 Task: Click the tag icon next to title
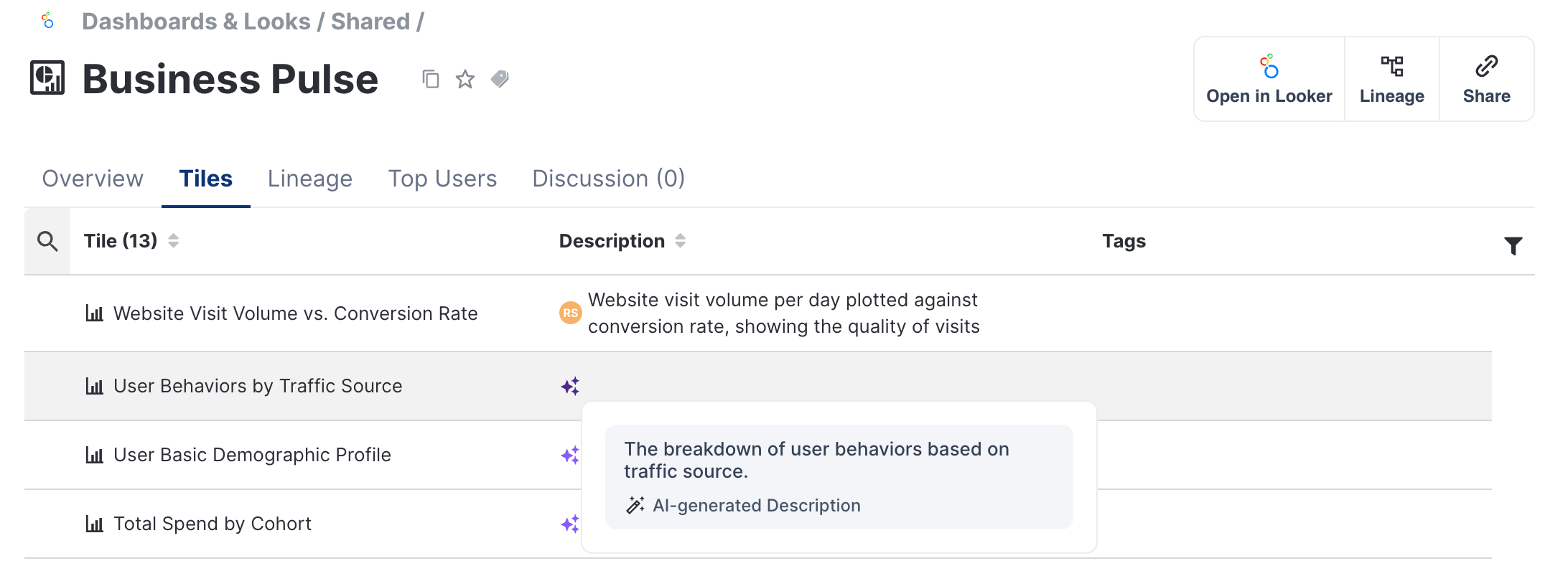pos(500,79)
